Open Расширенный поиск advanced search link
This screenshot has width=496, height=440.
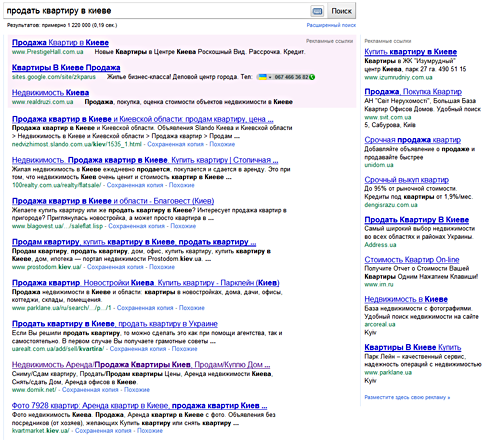click(331, 25)
